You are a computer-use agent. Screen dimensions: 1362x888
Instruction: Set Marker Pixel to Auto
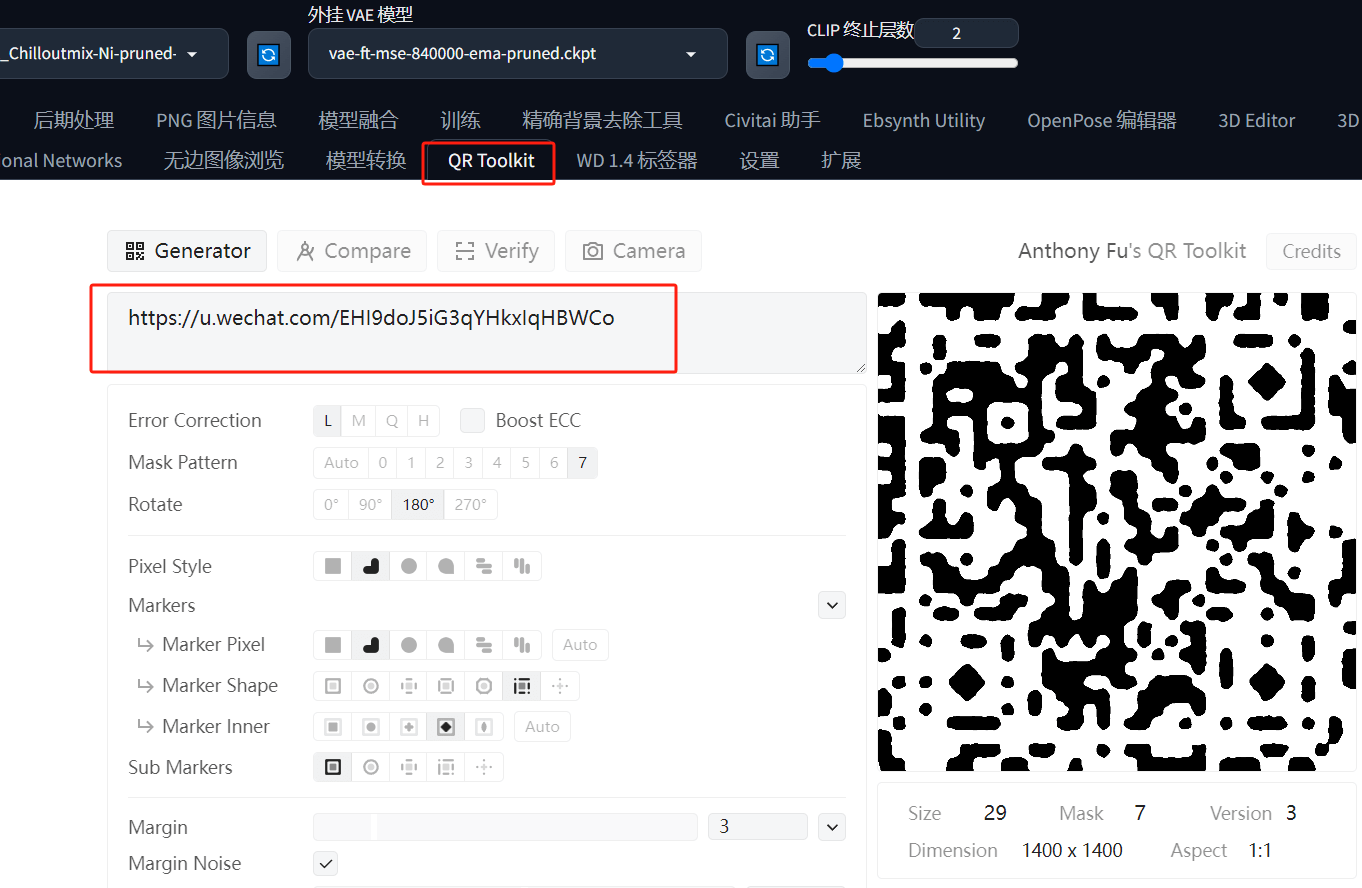point(580,645)
